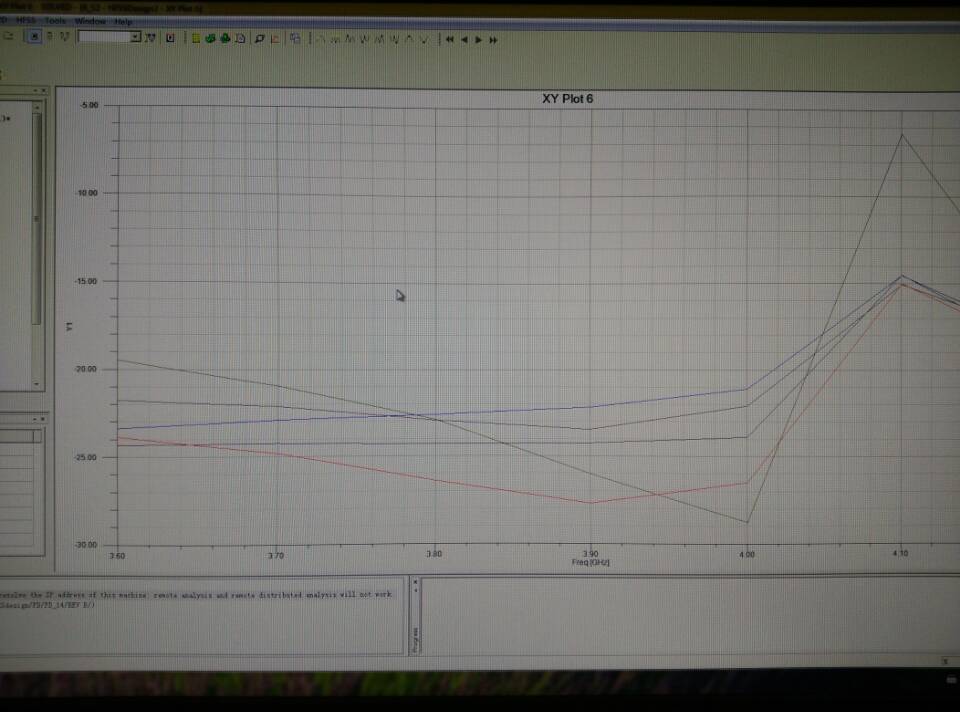The height and width of the screenshot is (712, 960).
Task: Open the Tools menu
Action: pos(55,21)
